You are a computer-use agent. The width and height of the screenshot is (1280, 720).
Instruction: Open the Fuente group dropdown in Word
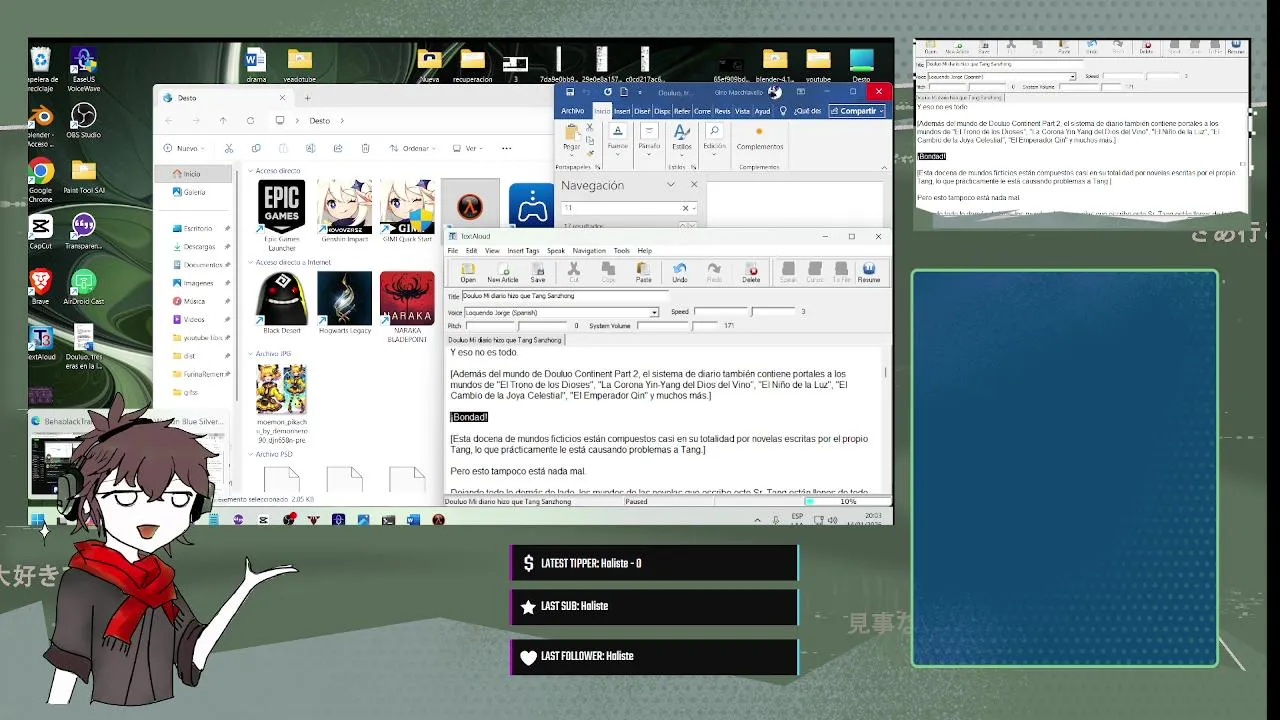617,138
